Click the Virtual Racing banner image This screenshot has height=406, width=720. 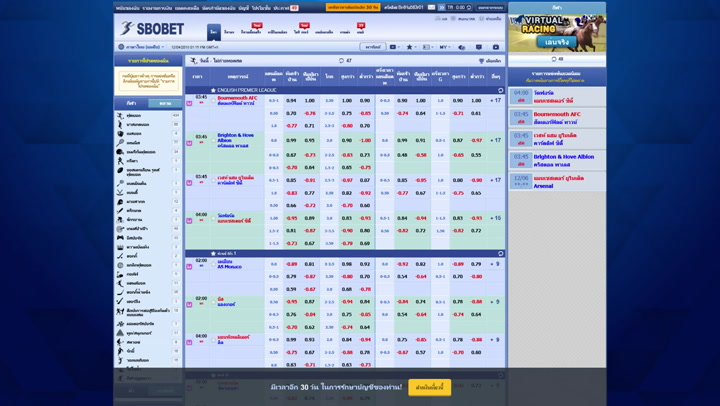coord(557,33)
